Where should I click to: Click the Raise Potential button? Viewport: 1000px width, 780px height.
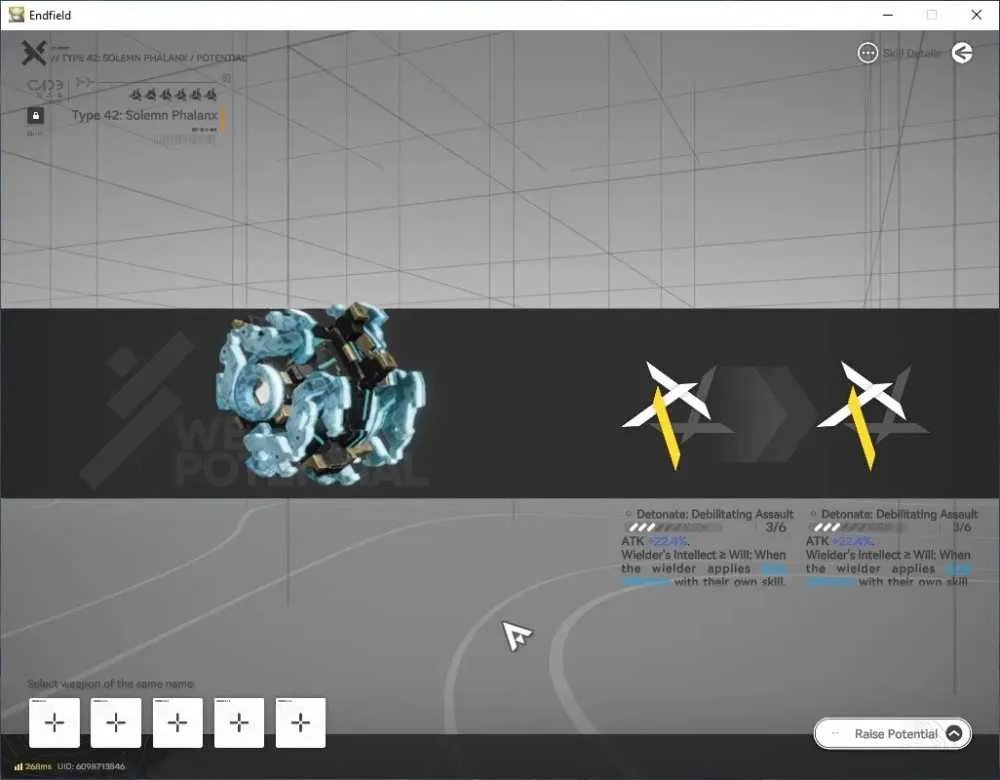892,733
